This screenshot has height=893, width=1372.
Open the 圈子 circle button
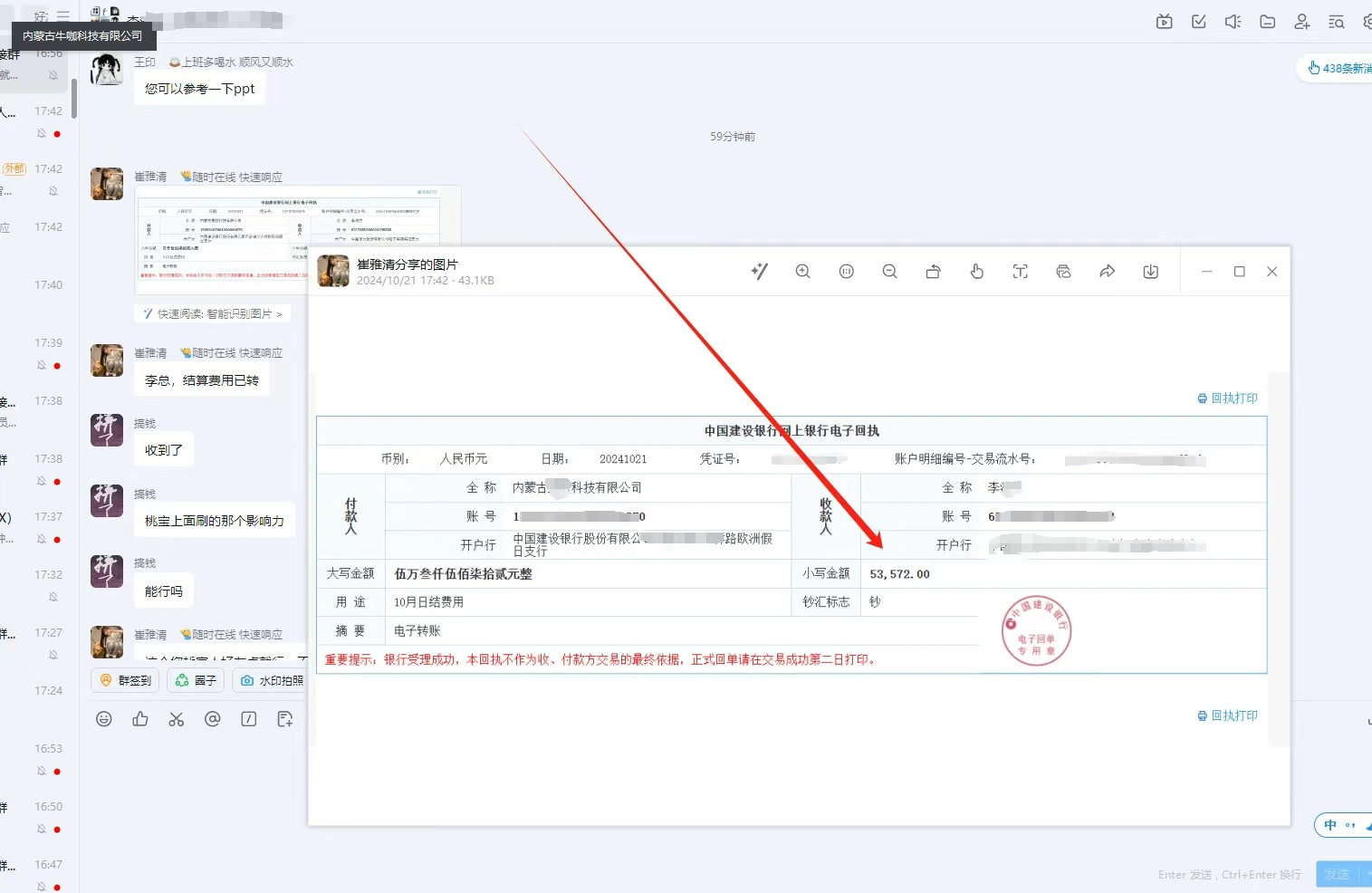(197, 680)
